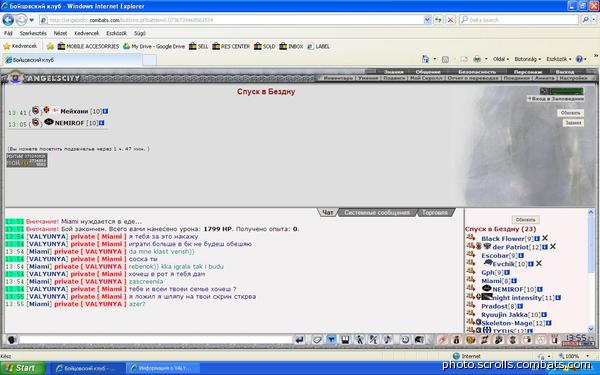Click info icon next to Evchik
600x375 pixels.
point(531,264)
